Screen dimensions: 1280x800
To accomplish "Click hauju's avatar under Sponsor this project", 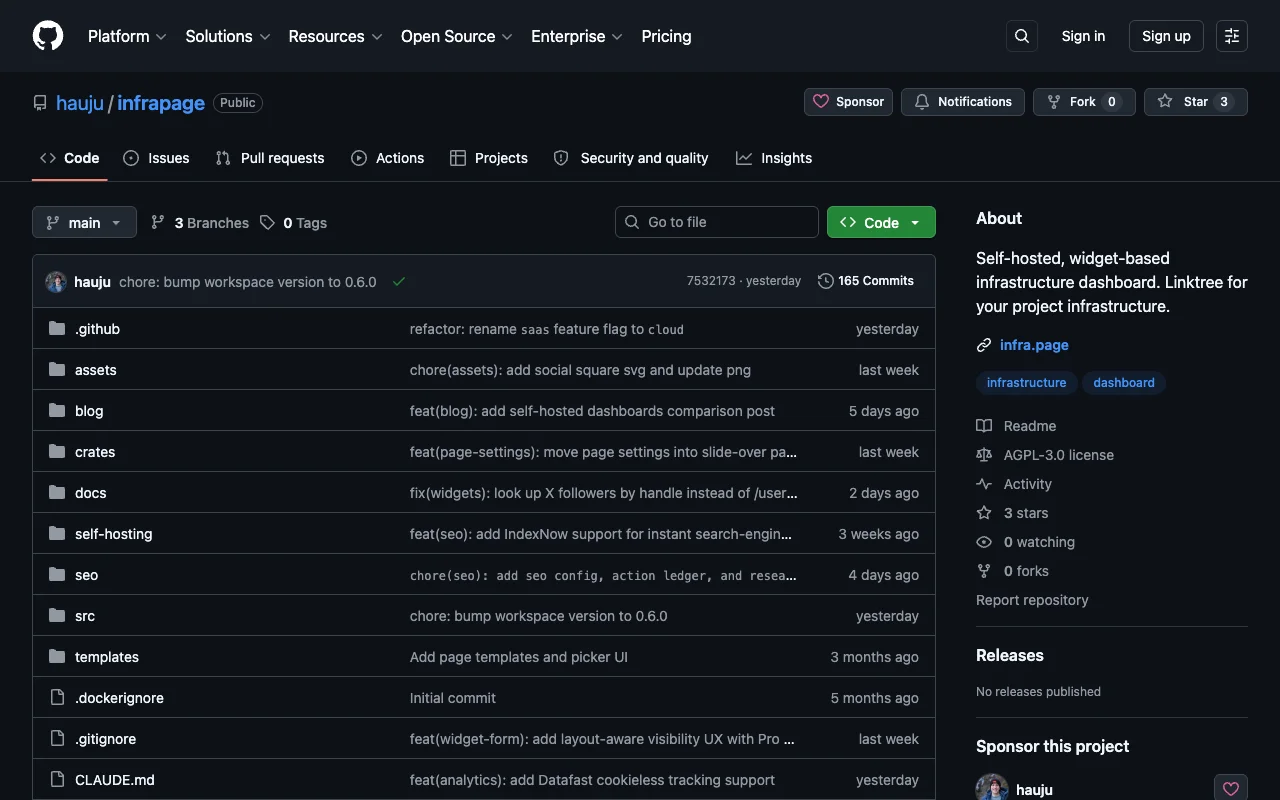I will (x=992, y=788).
